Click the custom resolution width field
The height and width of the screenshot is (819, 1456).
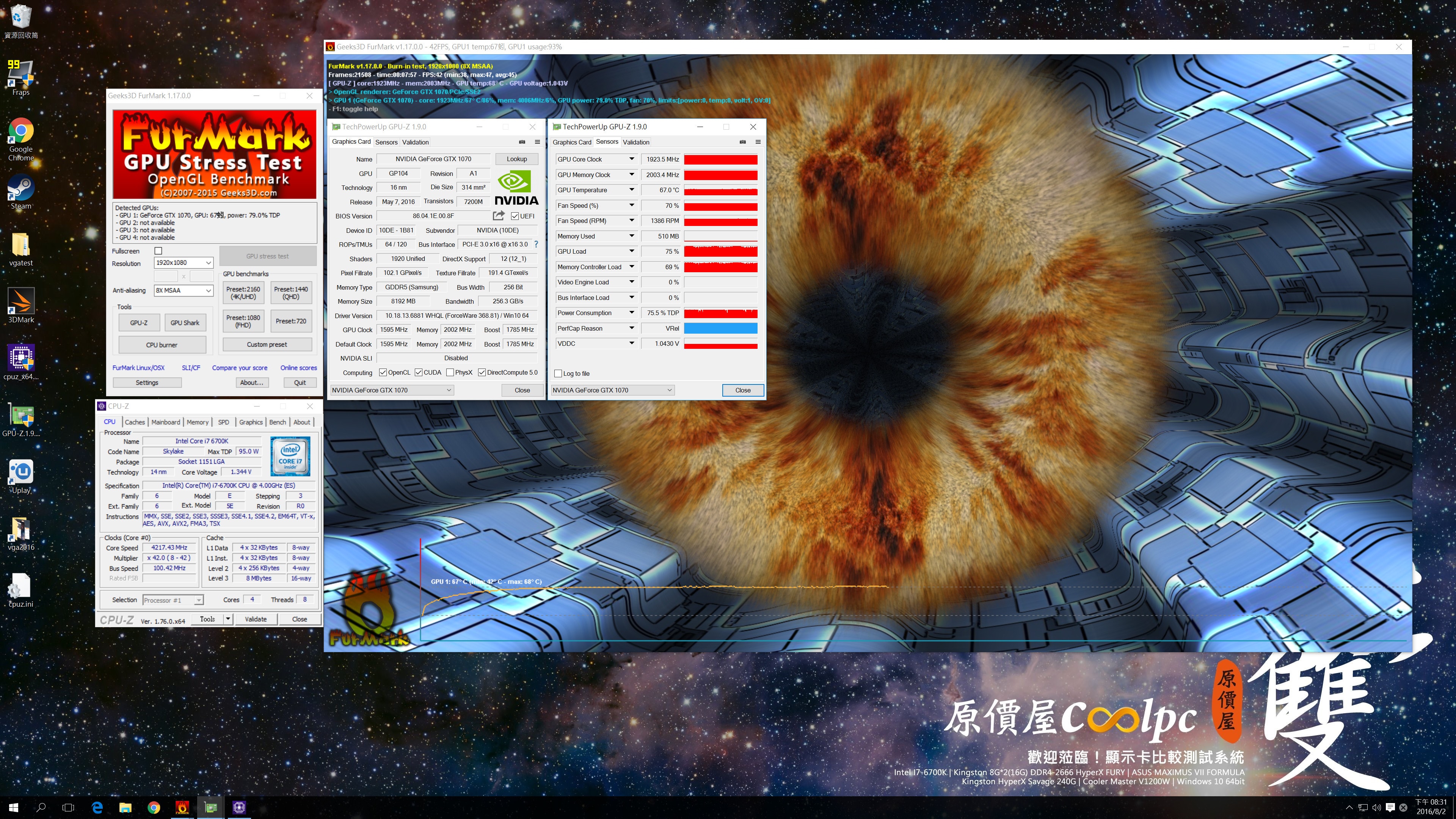click(166, 276)
